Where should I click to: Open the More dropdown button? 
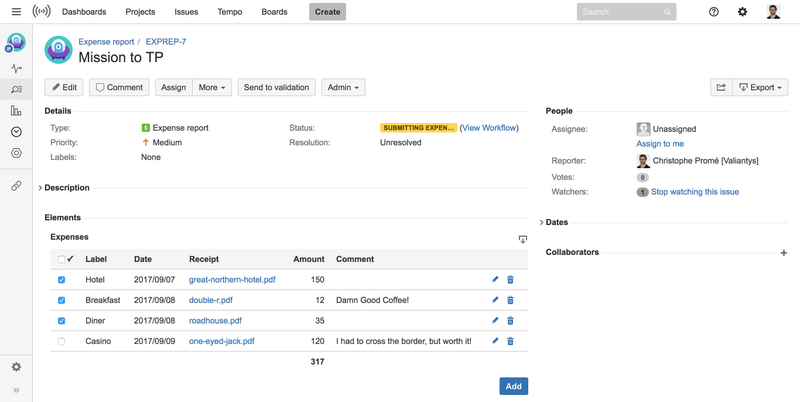click(213, 88)
